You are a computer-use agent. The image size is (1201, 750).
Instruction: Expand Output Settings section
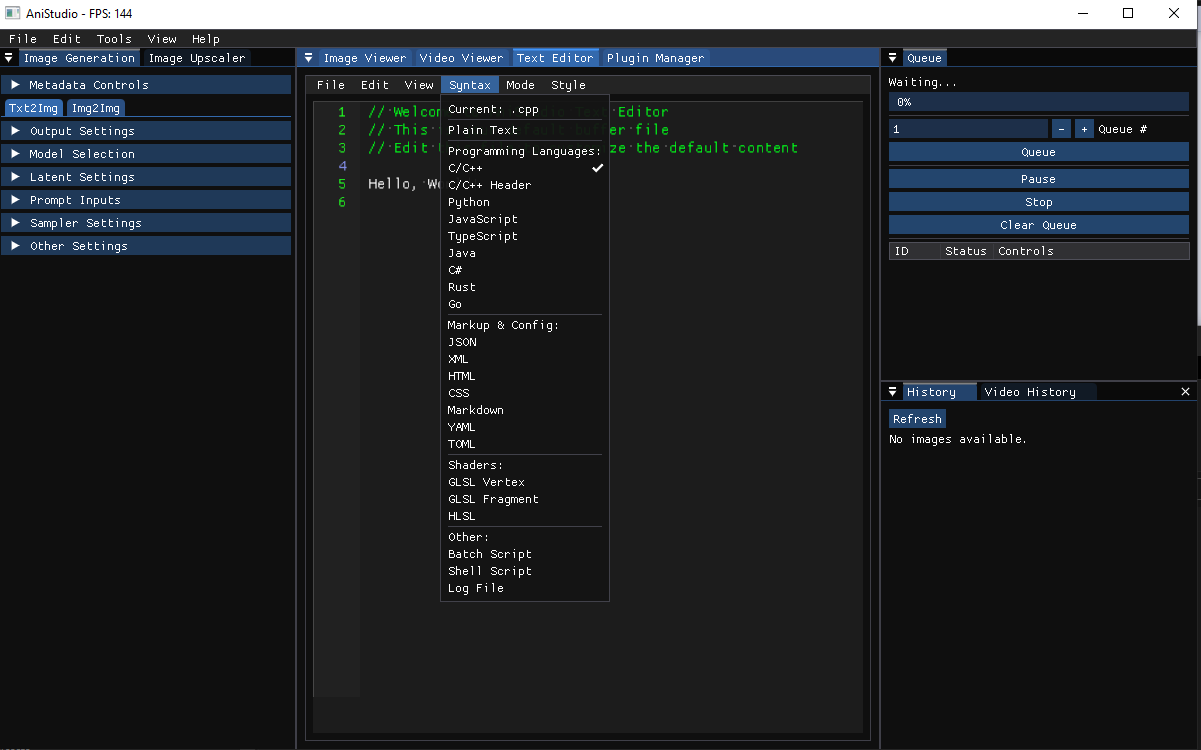point(146,131)
